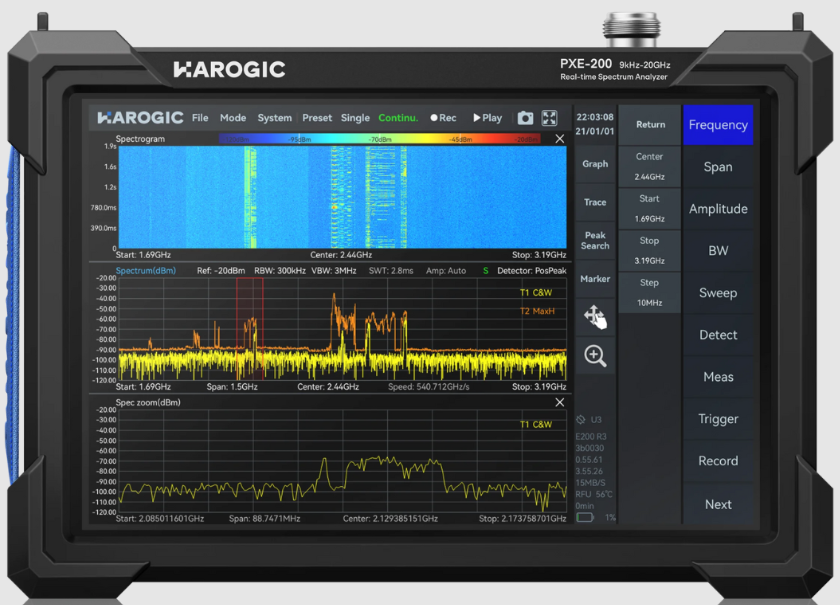840x605 pixels.
Task: Capture a screenshot with the camera icon
Action: pyautogui.click(x=525, y=118)
